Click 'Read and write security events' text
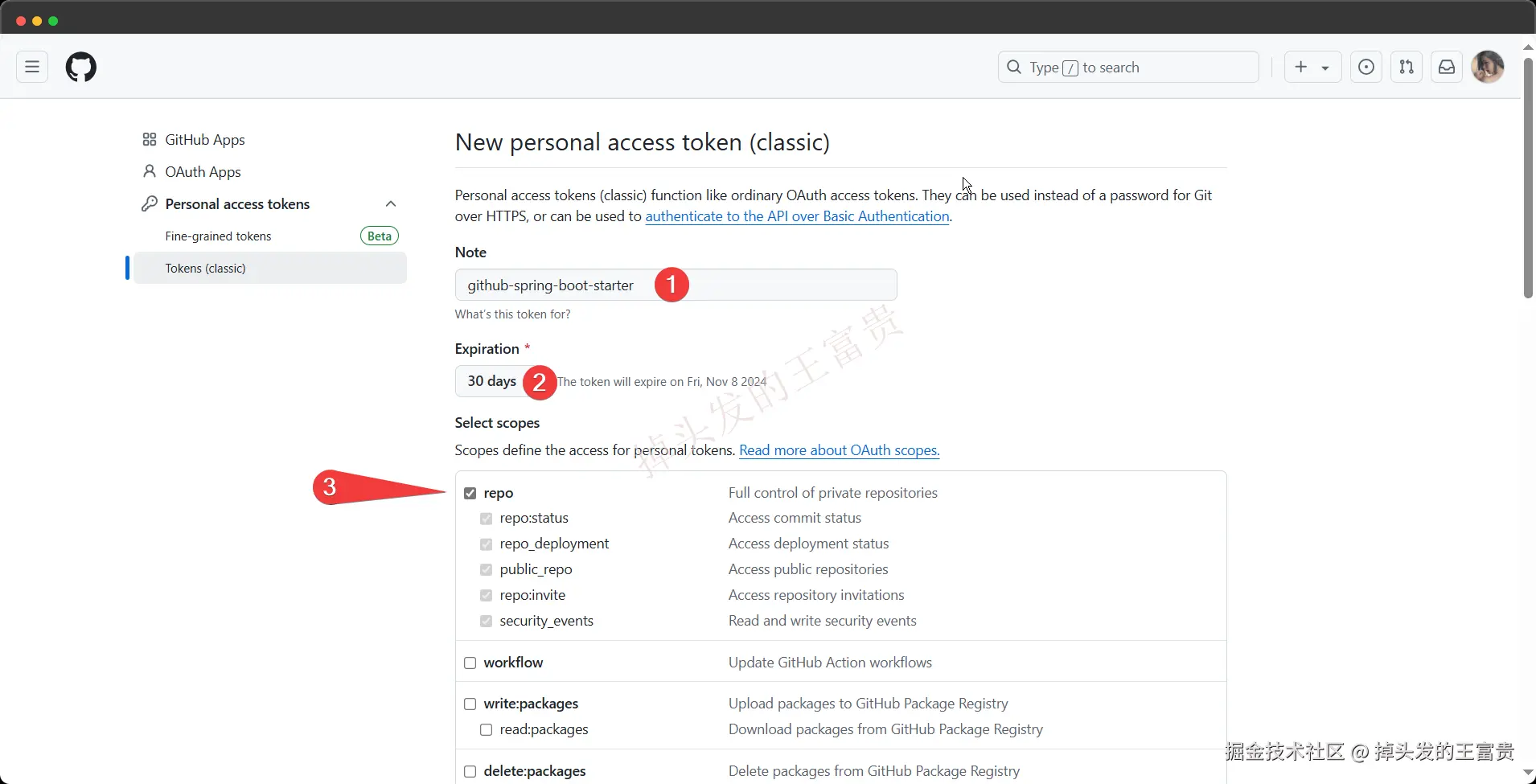This screenshot has width=1536, height=784. [x=822, y=621]
